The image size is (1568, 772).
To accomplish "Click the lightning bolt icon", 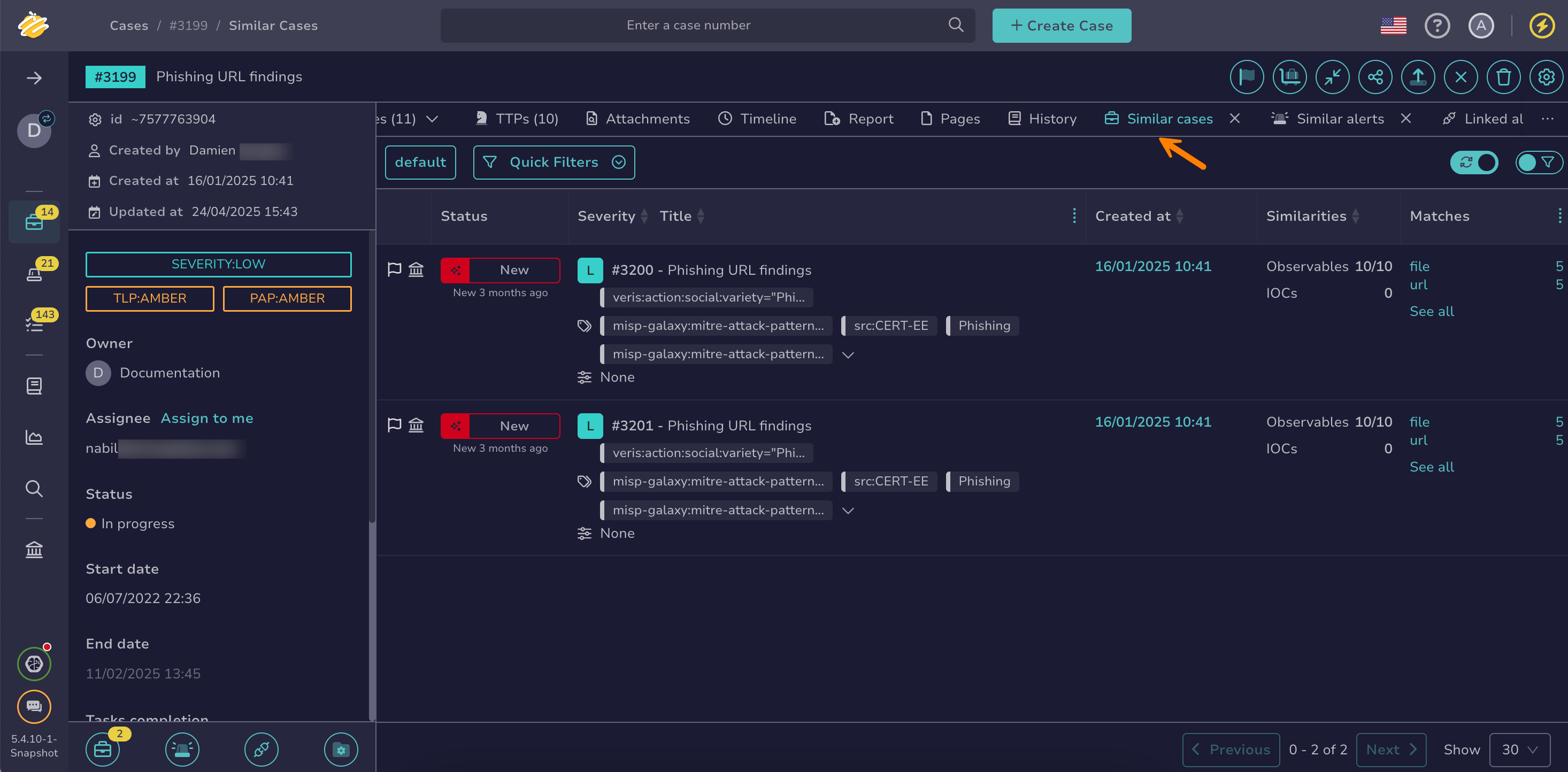I will click(x=1542, y=26).
